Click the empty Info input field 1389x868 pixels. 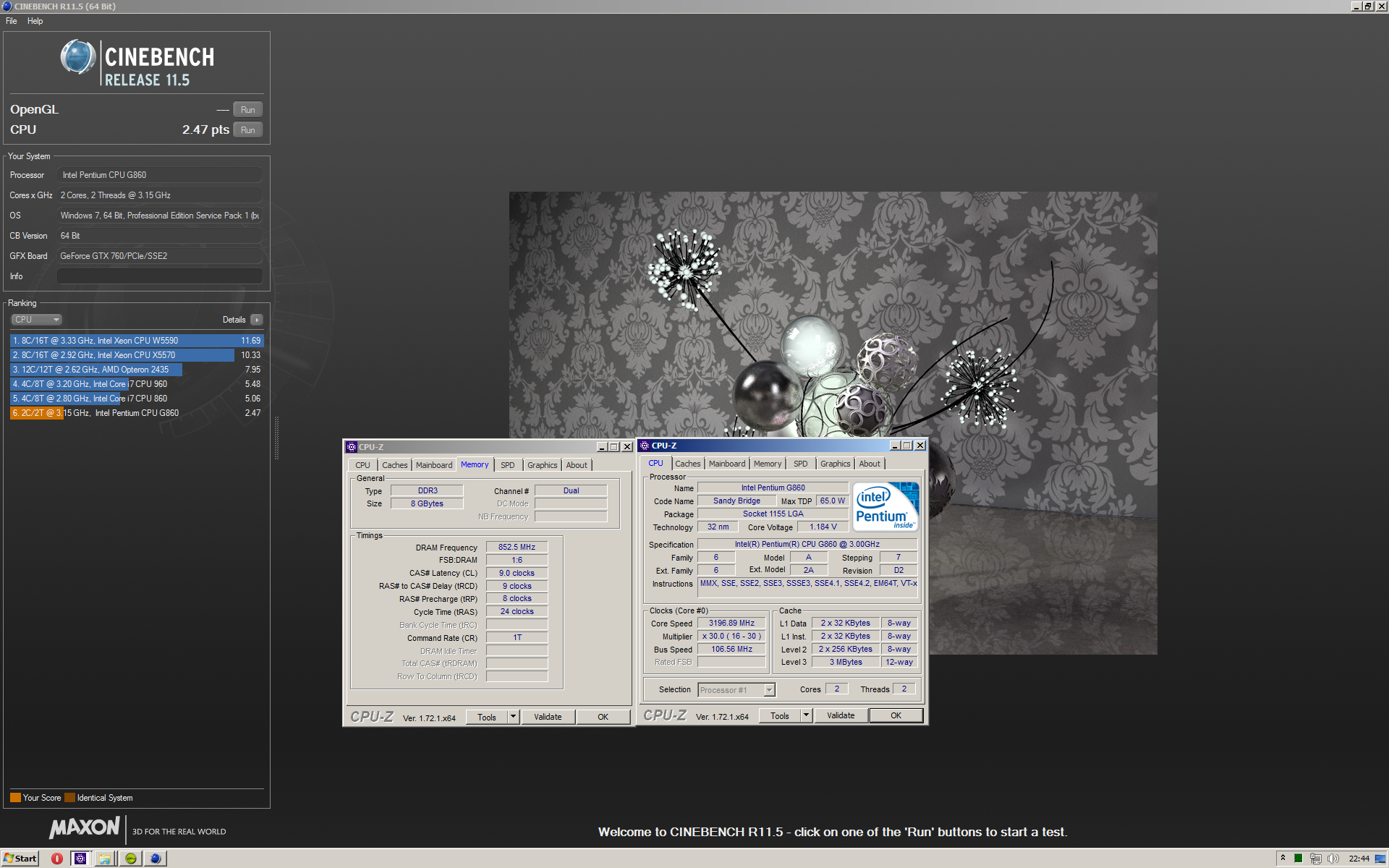[x=160, y=276]
